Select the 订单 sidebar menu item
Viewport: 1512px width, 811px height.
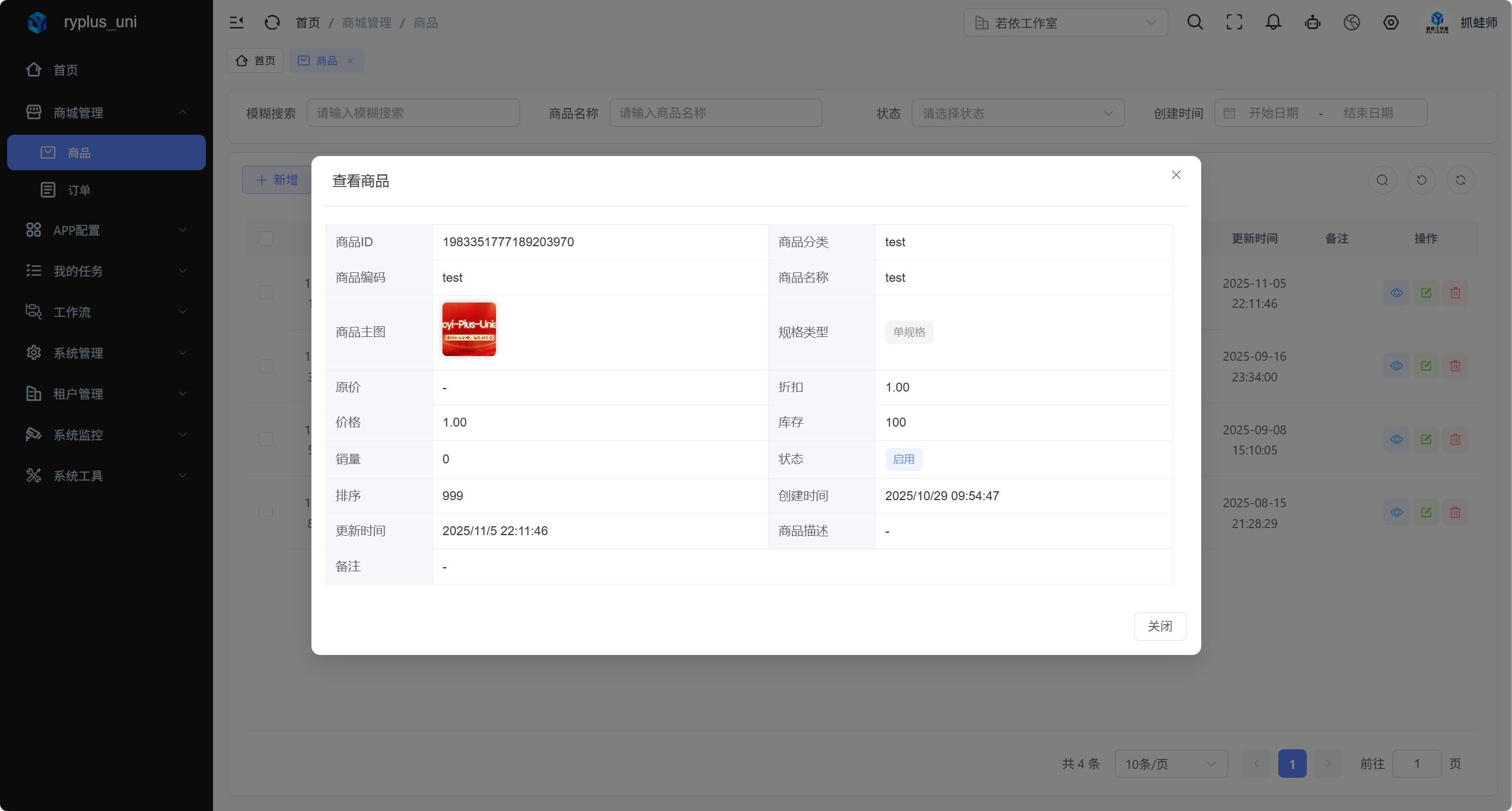tap(79, 190)
